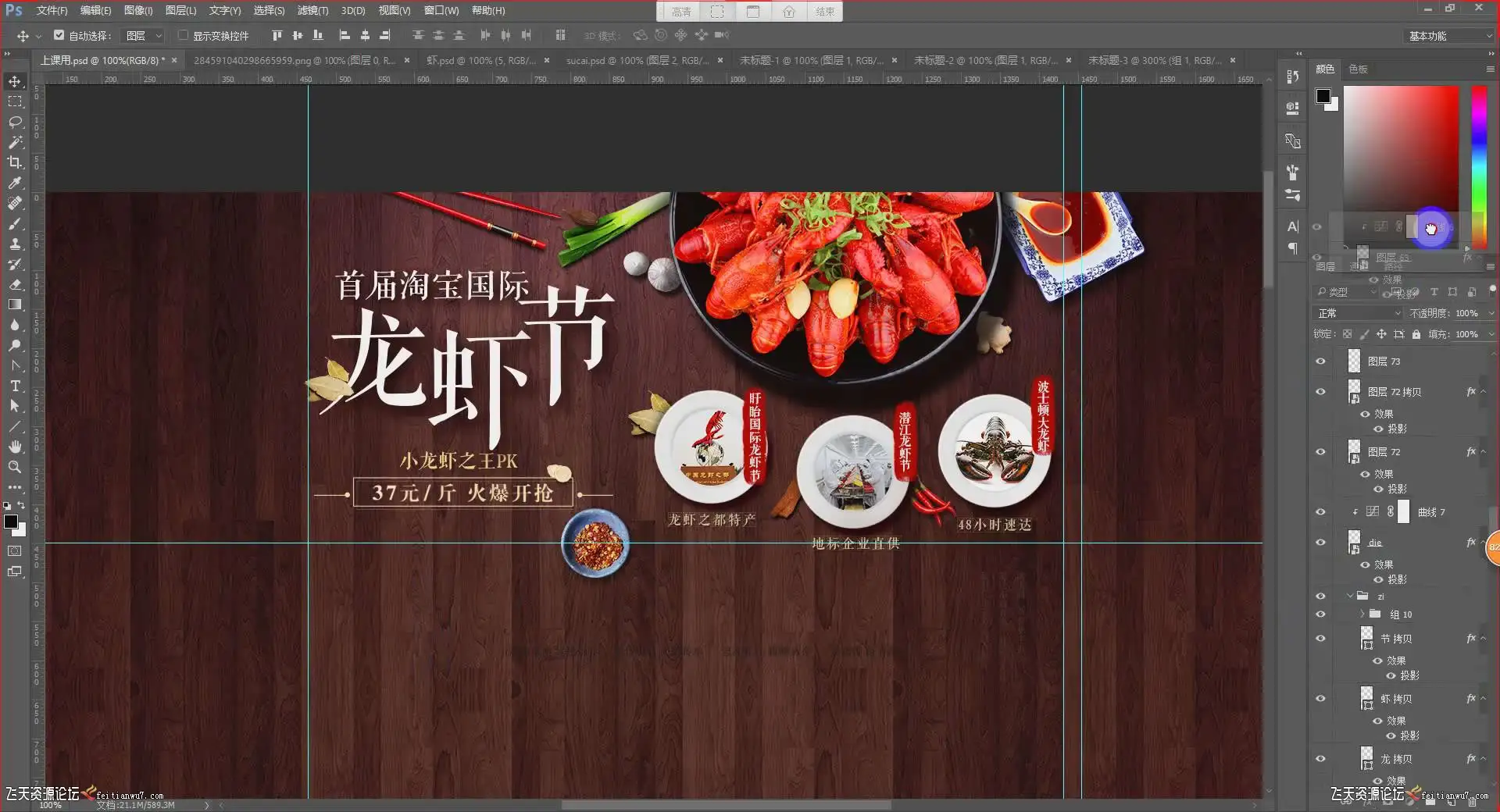Click the 高清 button
This screenshot has width=1500, height=812.
(681, 12)
